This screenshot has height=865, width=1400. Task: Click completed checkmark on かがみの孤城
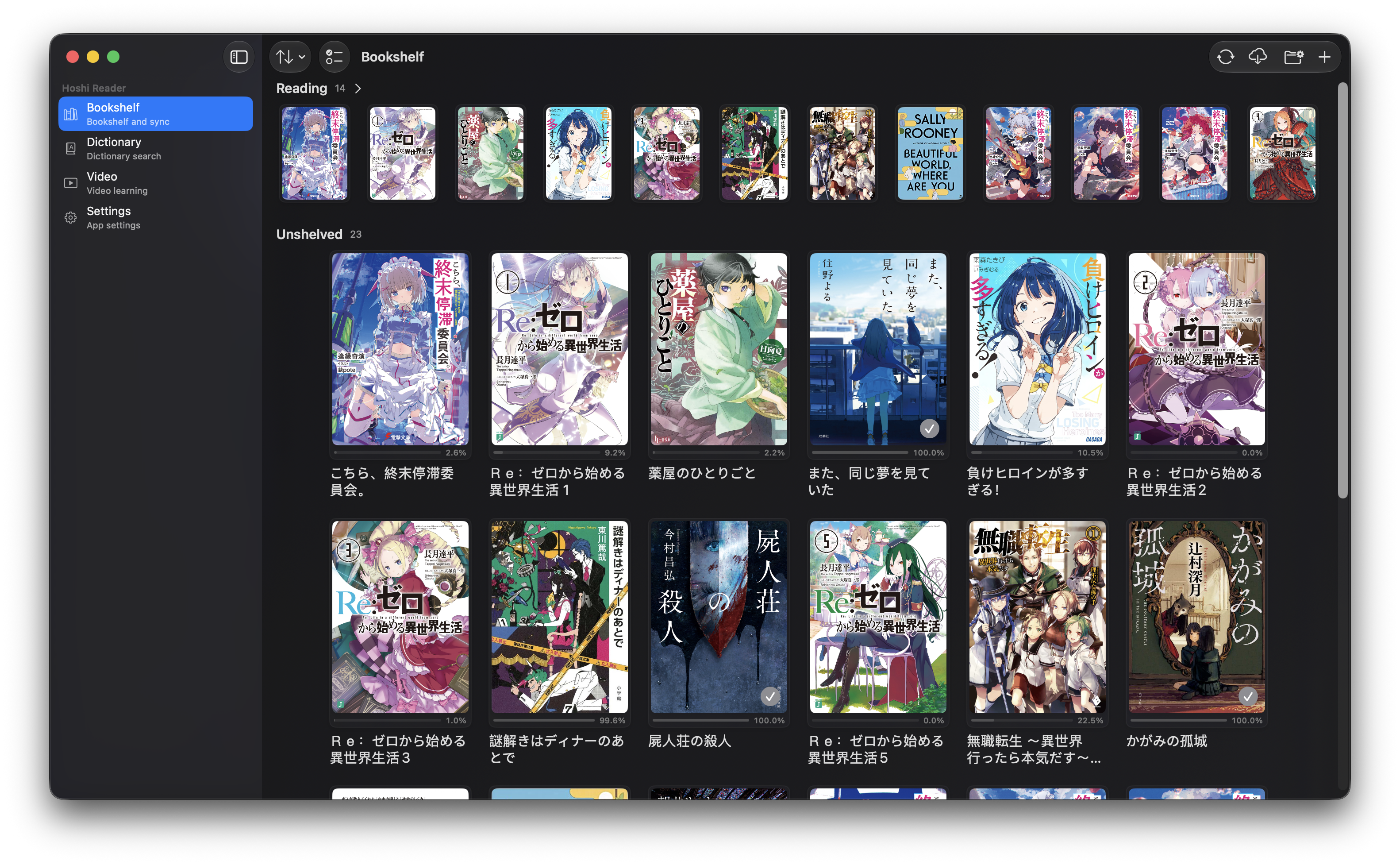1248,696
